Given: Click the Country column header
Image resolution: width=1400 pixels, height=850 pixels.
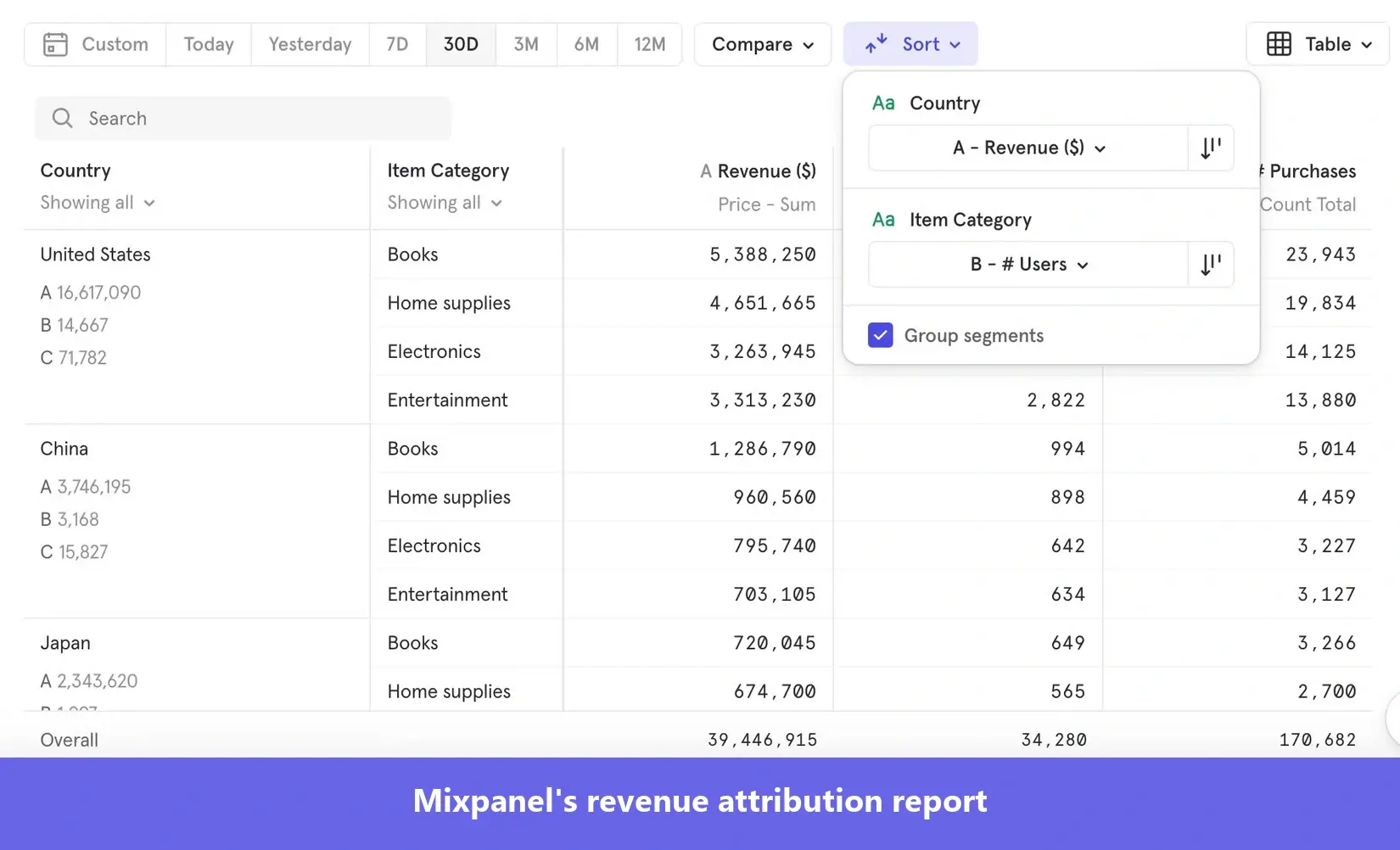Looking at the screenshot, I should pos(76,171).
